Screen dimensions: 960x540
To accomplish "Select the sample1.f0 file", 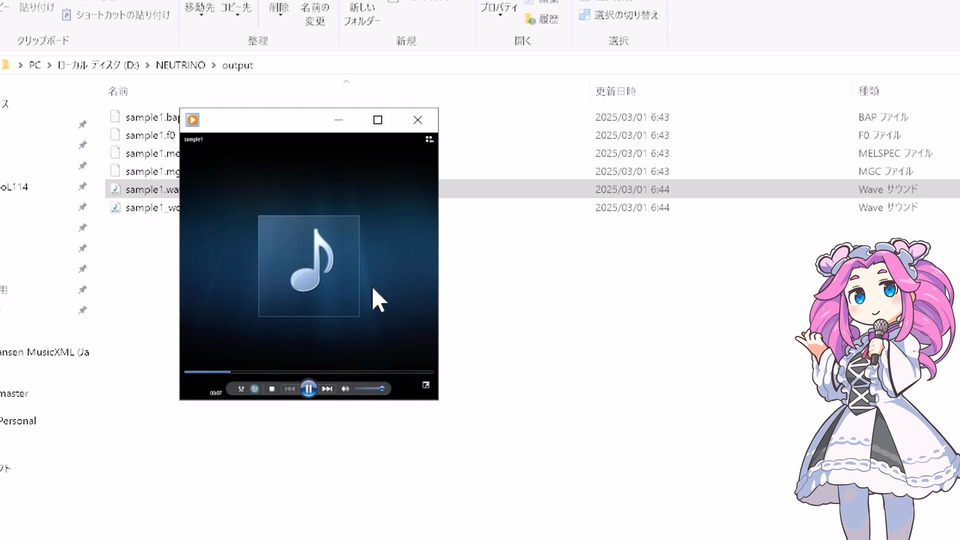I will (150, 135).
